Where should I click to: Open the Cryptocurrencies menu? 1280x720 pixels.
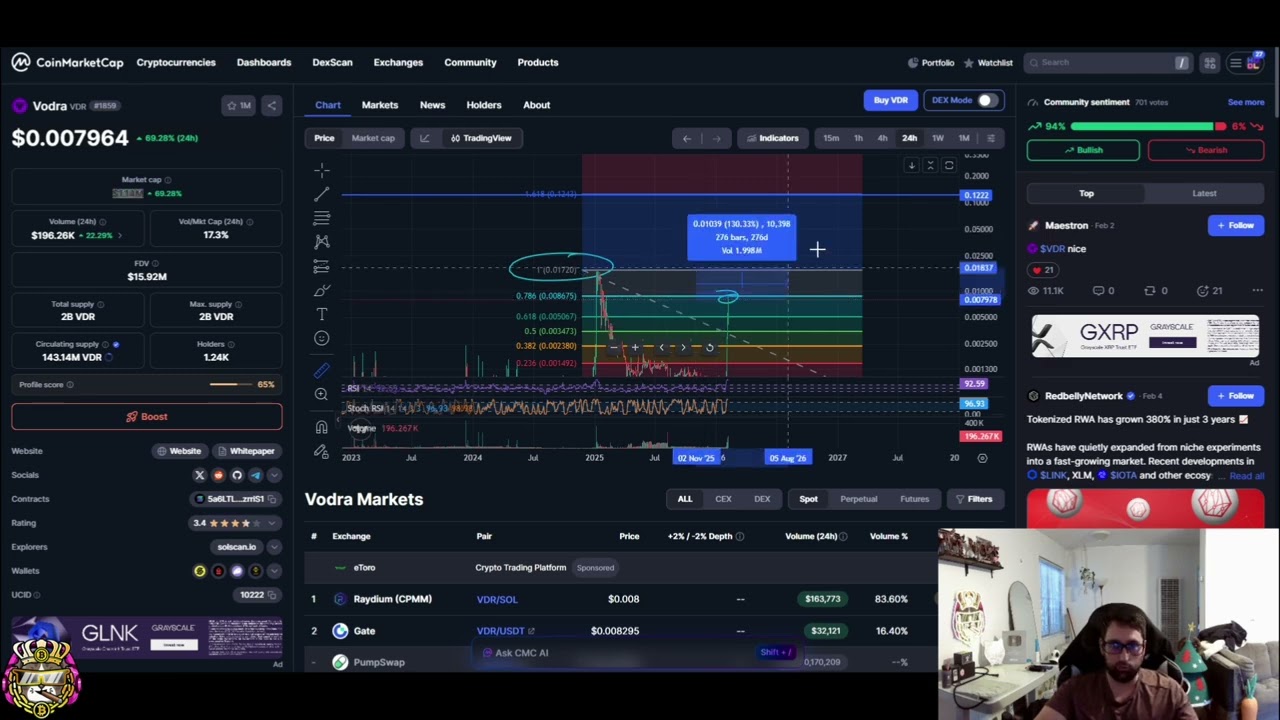coord(176,62)
